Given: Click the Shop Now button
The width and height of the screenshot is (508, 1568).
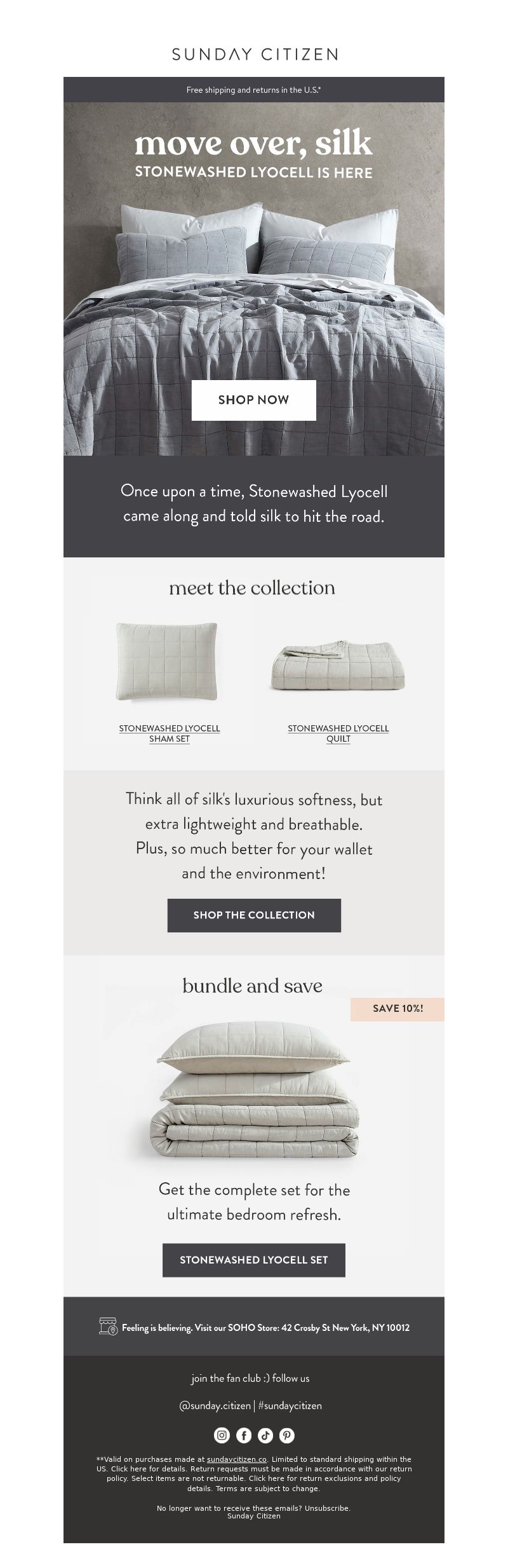Looking at the screenshot, I should point(254,400).
